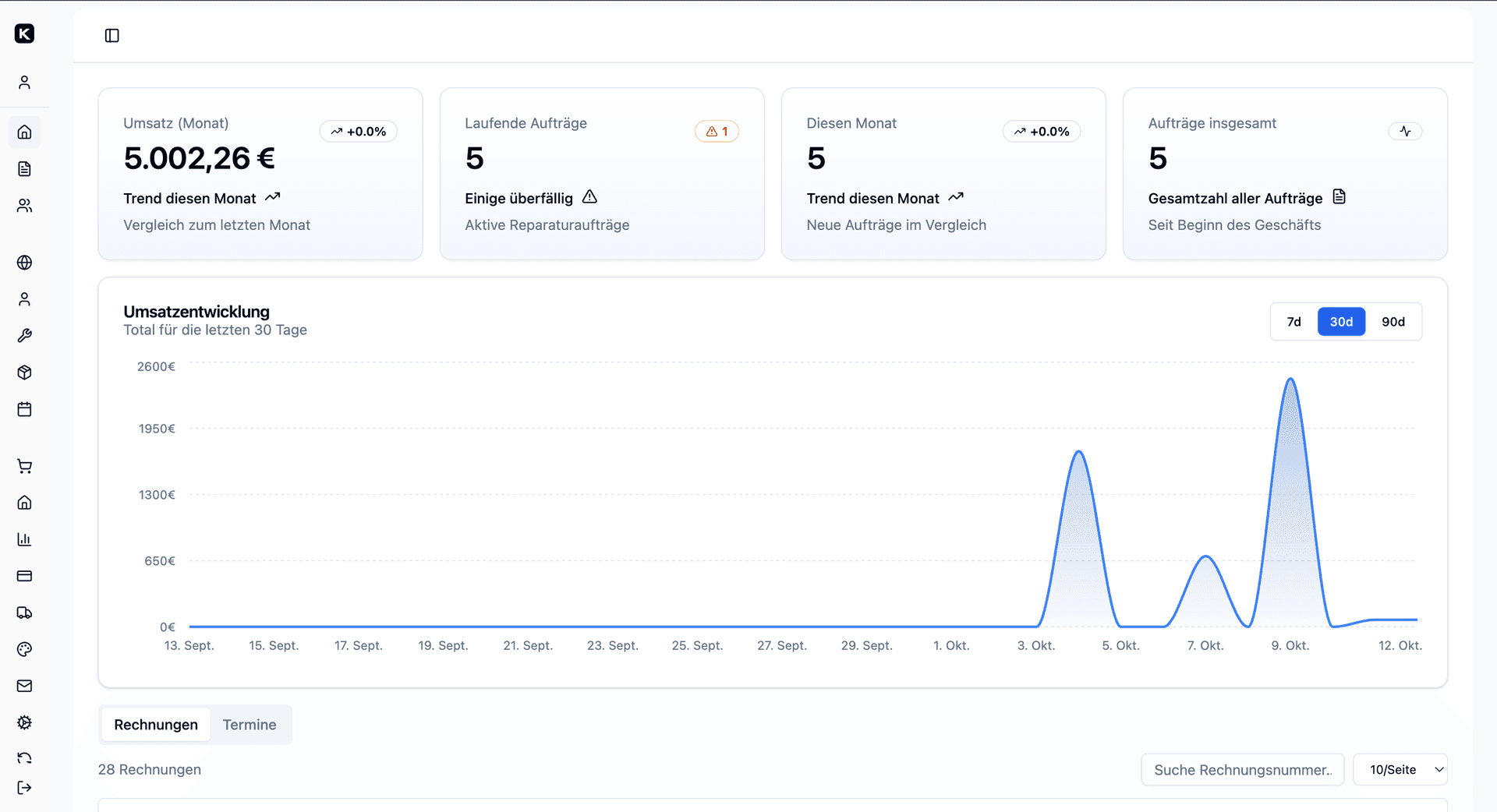Select the palette theme icon
Image resolution: width=1497 pixels, height=812 pixels.
click(24, 649)
